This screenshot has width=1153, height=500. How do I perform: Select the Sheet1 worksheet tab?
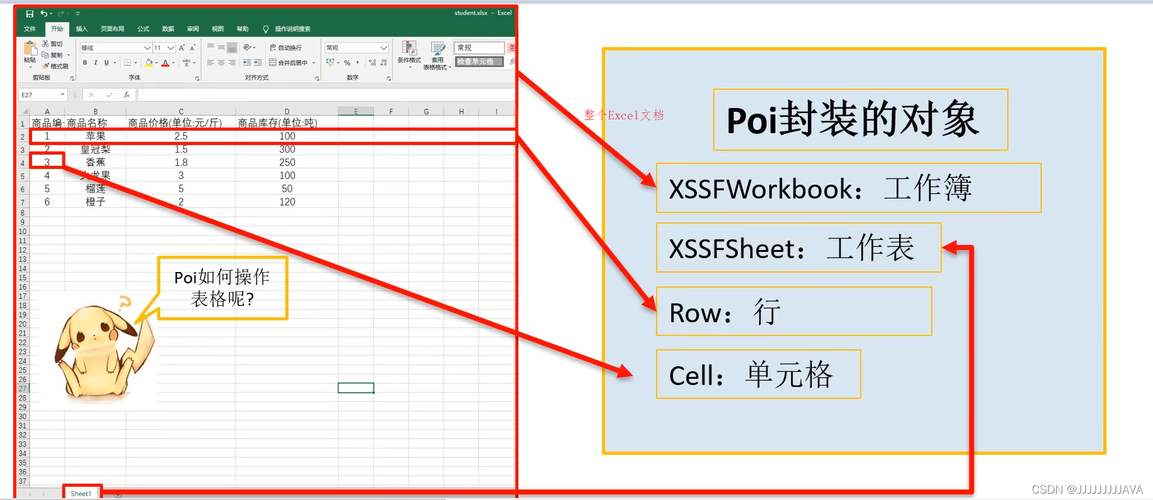click(82, 494)
